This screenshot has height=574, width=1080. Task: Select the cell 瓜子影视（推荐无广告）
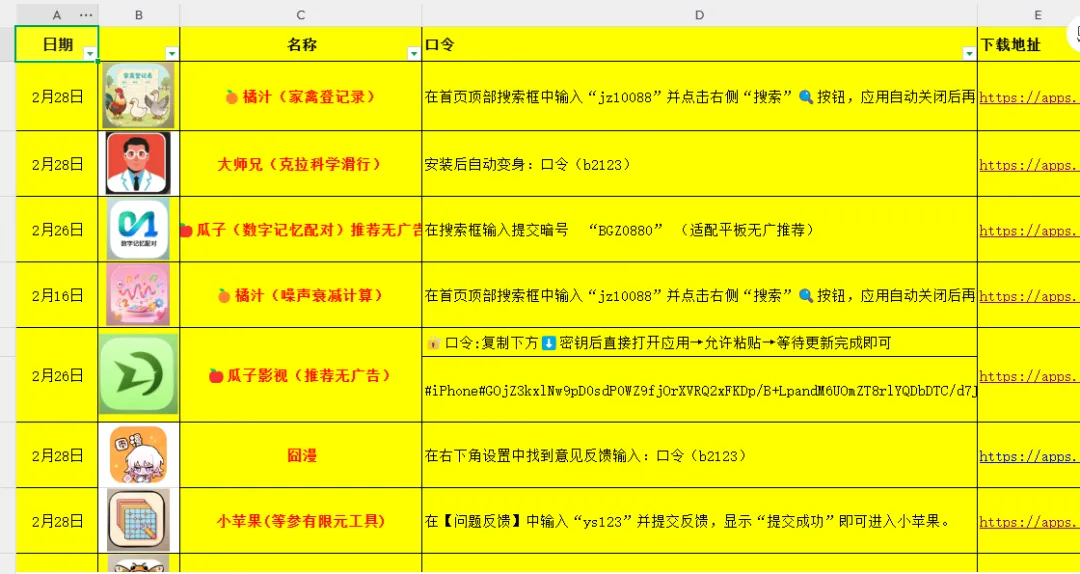pyautogui.click(x=301, y=375)
